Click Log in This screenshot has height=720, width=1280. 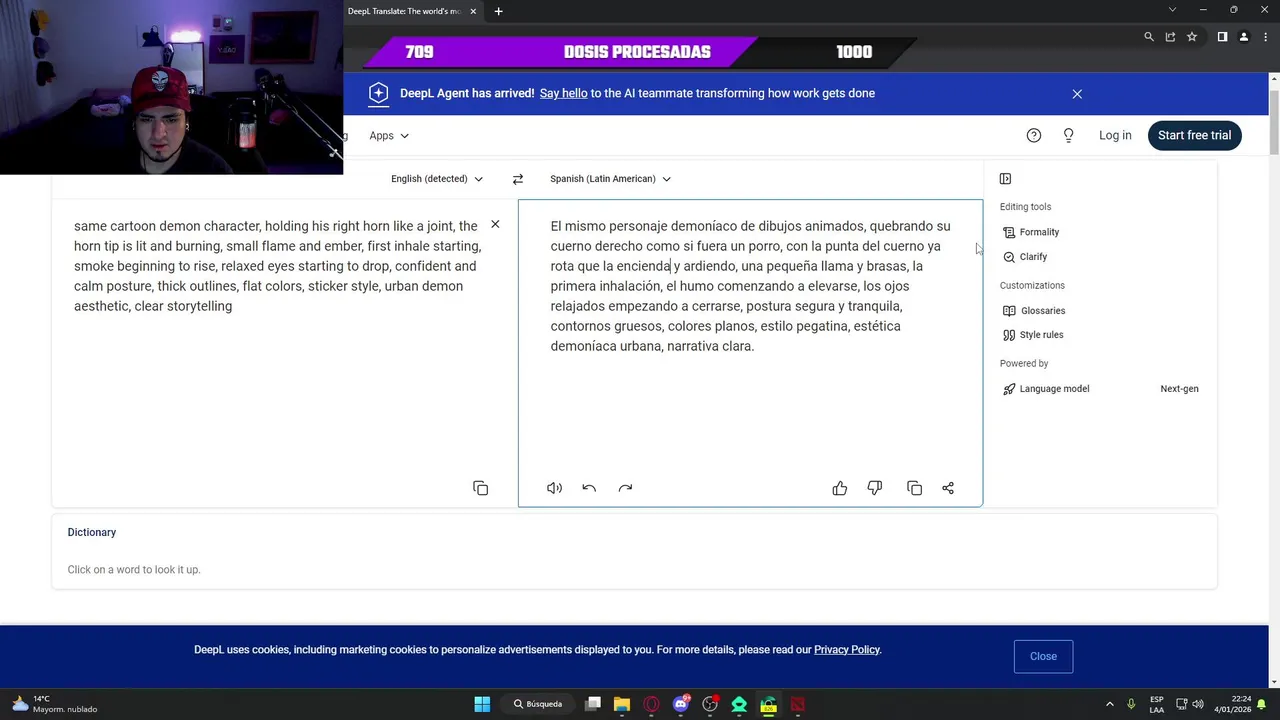click(1115, 136)
